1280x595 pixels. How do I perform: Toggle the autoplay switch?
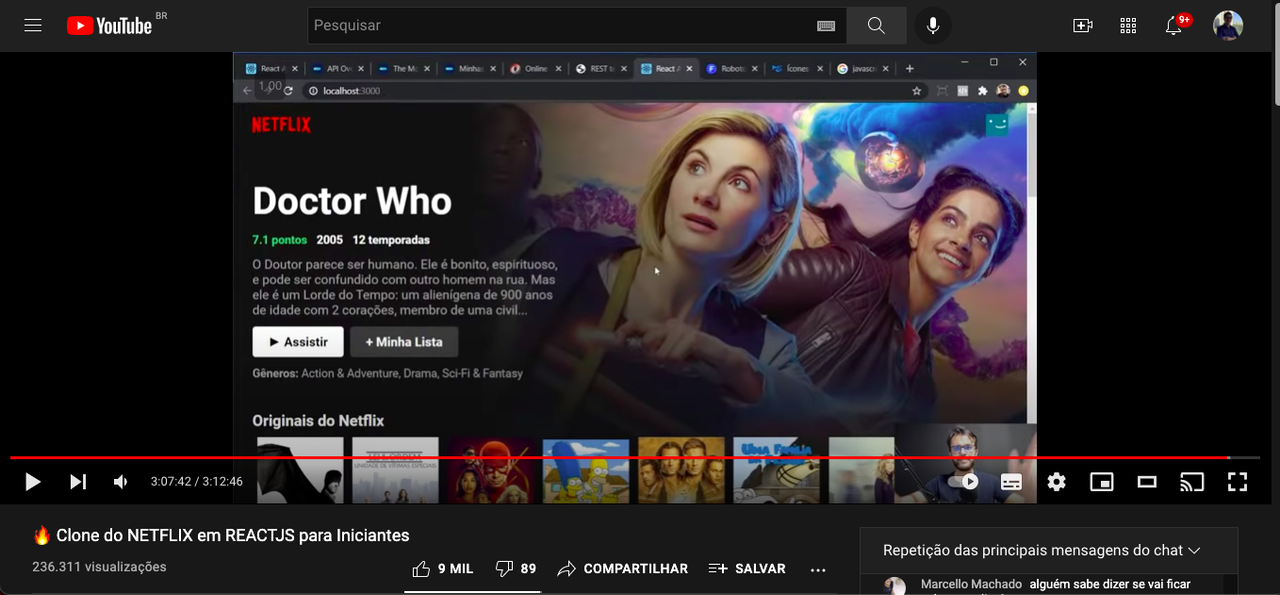pos(964,482)
